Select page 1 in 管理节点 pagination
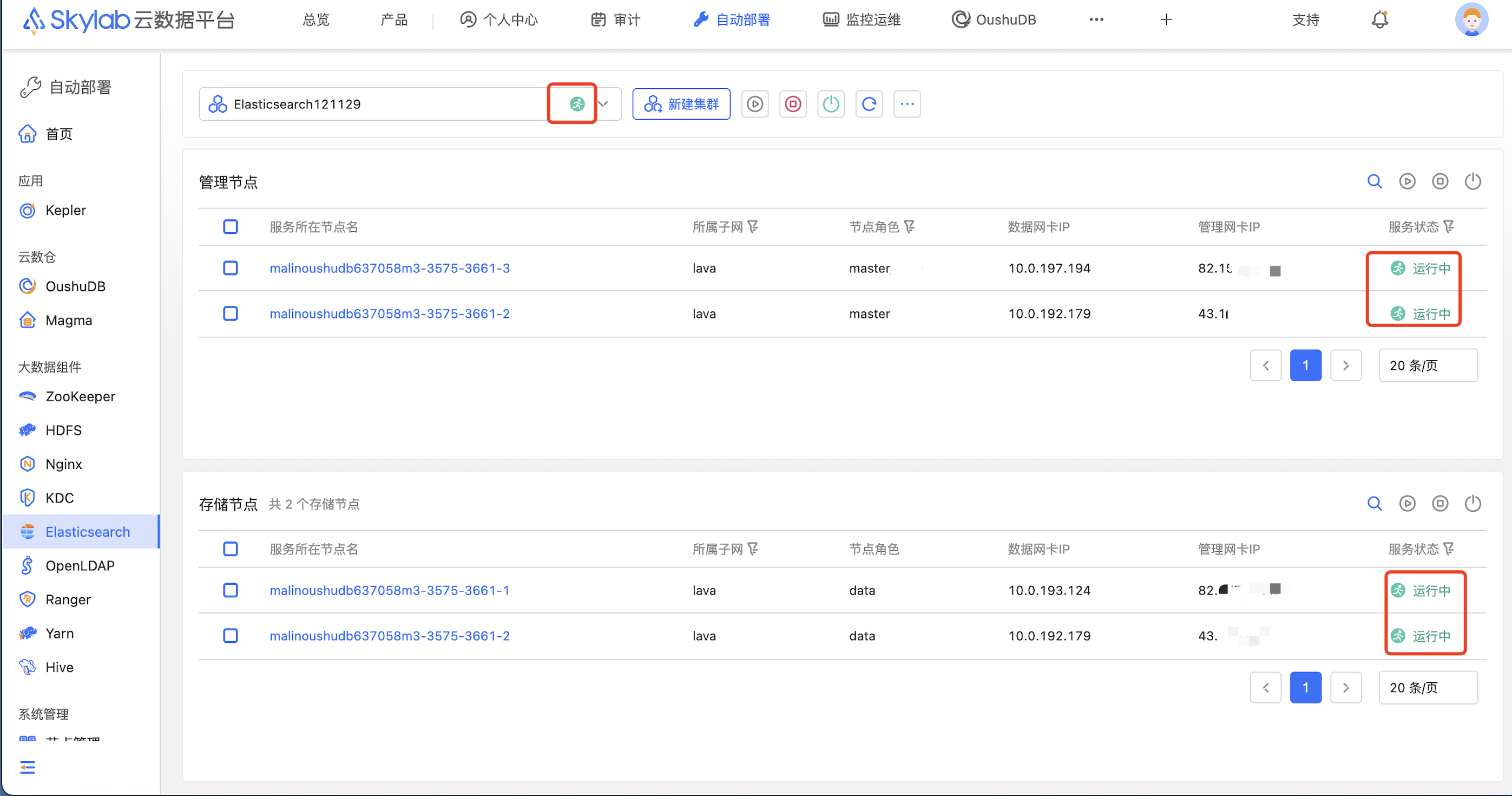 click(x=1306, y=366)
